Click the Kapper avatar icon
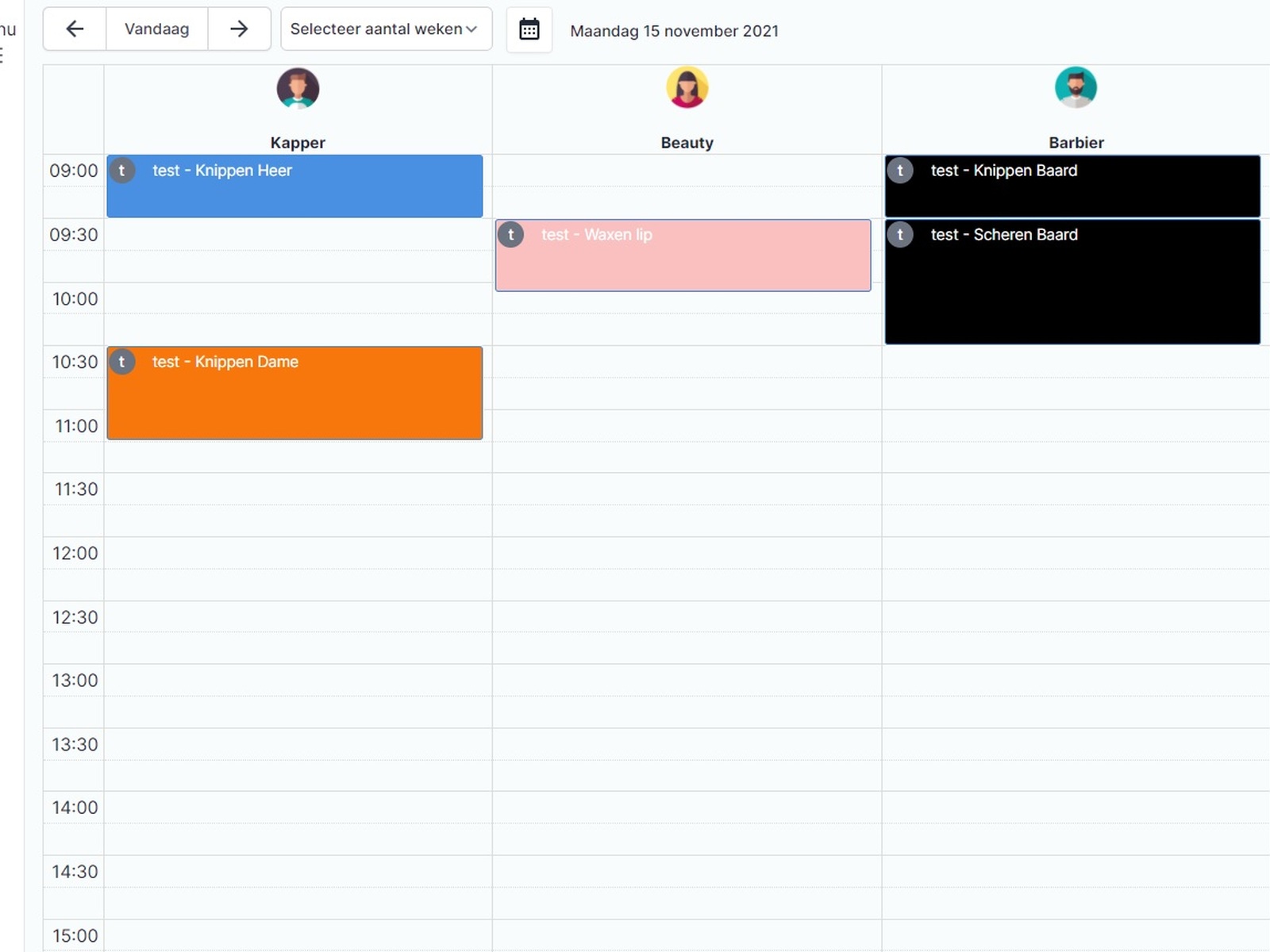The height and width of the screenshot is (952, 1270). 298,88
